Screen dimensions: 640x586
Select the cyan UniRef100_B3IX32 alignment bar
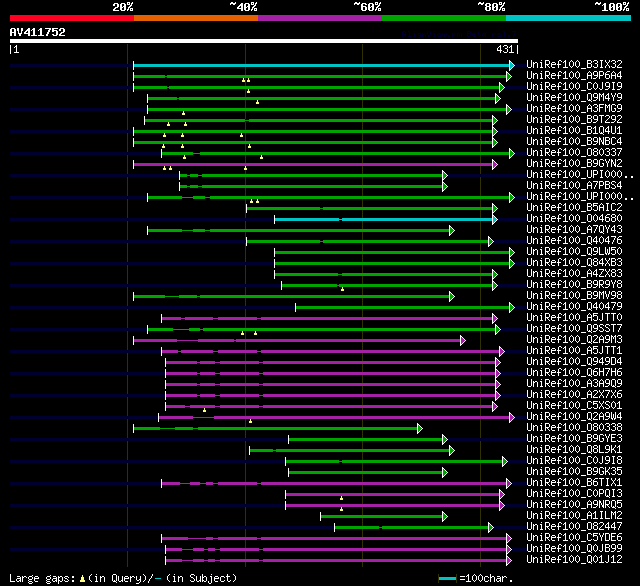click(322, 65)
